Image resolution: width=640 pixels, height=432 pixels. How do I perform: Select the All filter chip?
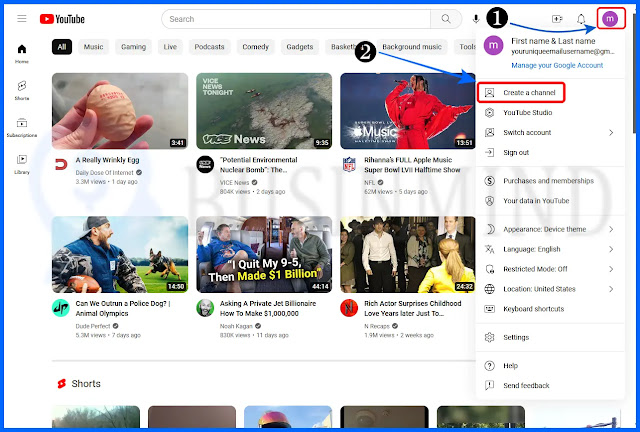coord(62,47)
